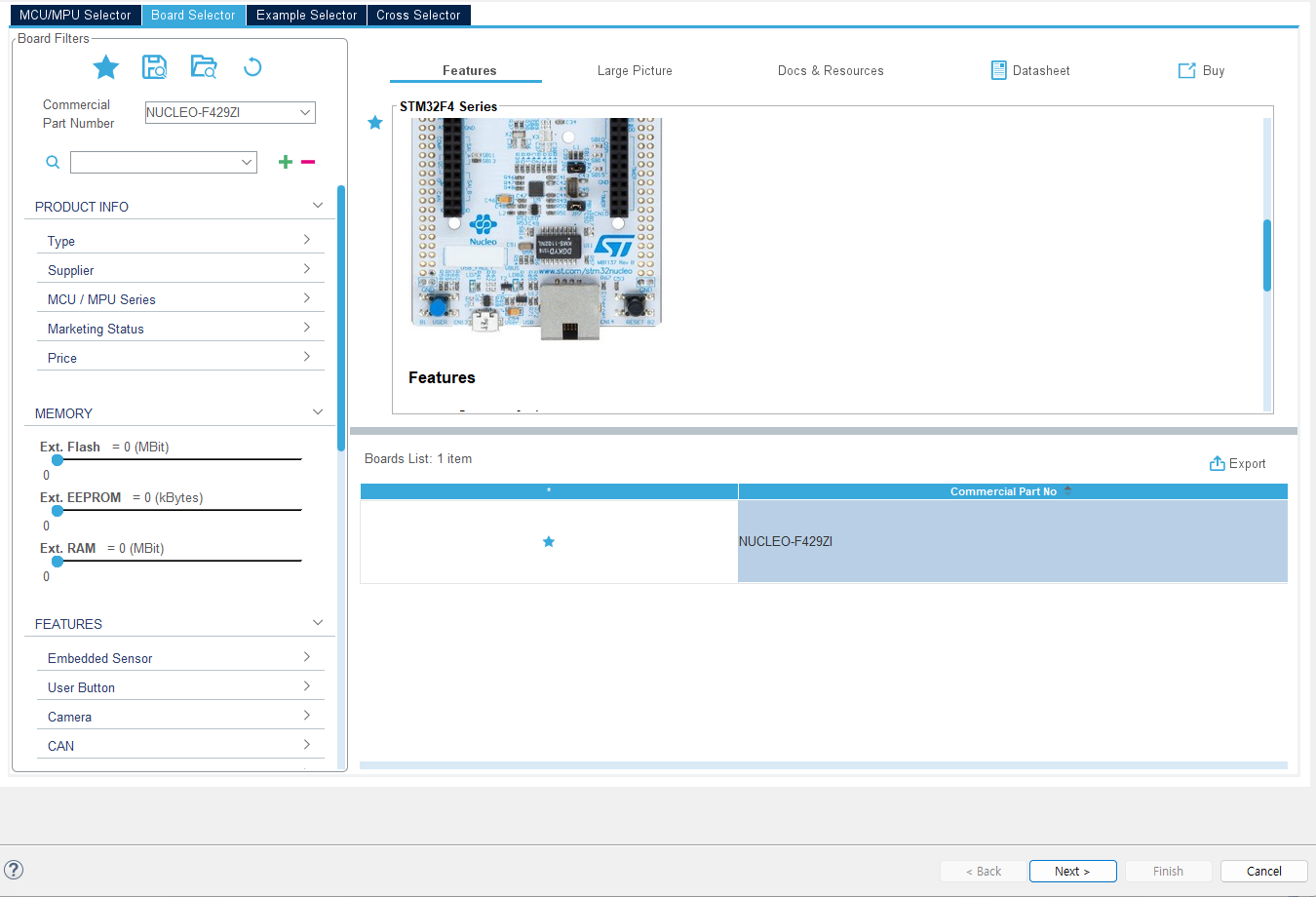
Task: Open the Docs & Resources tab
Action: click(831, 70)
